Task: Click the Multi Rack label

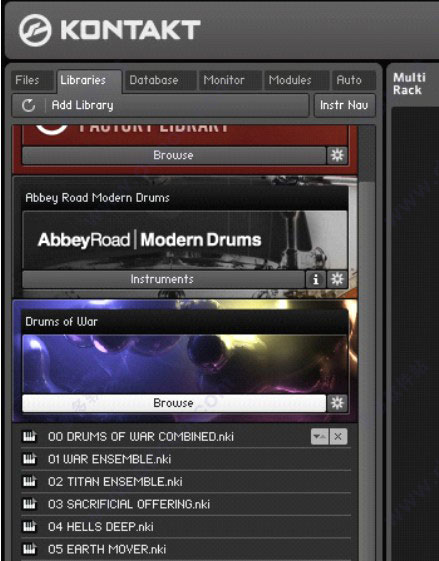Action: pos(409,84)
